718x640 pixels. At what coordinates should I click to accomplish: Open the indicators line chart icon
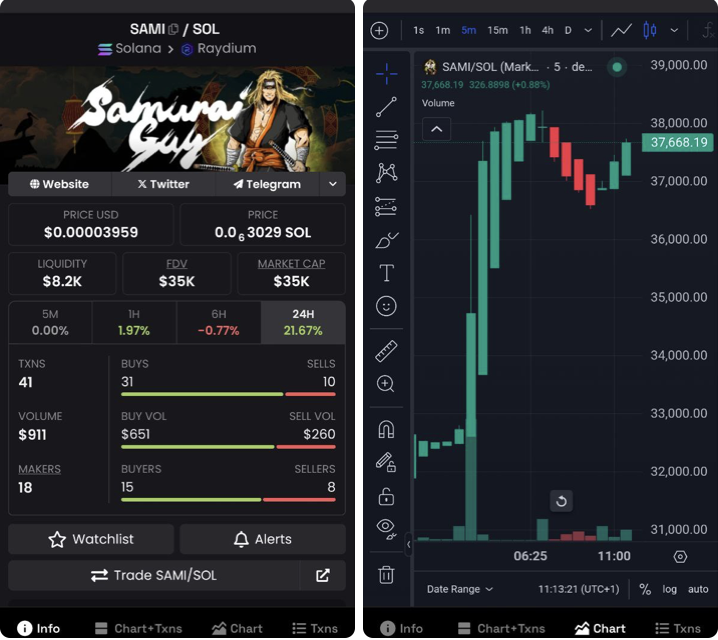coord(621,31)
